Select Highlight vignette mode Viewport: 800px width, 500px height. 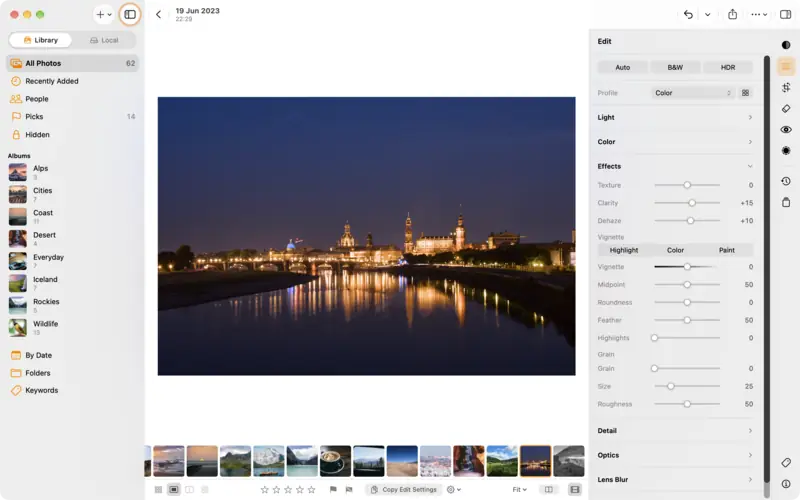point(623,250)
